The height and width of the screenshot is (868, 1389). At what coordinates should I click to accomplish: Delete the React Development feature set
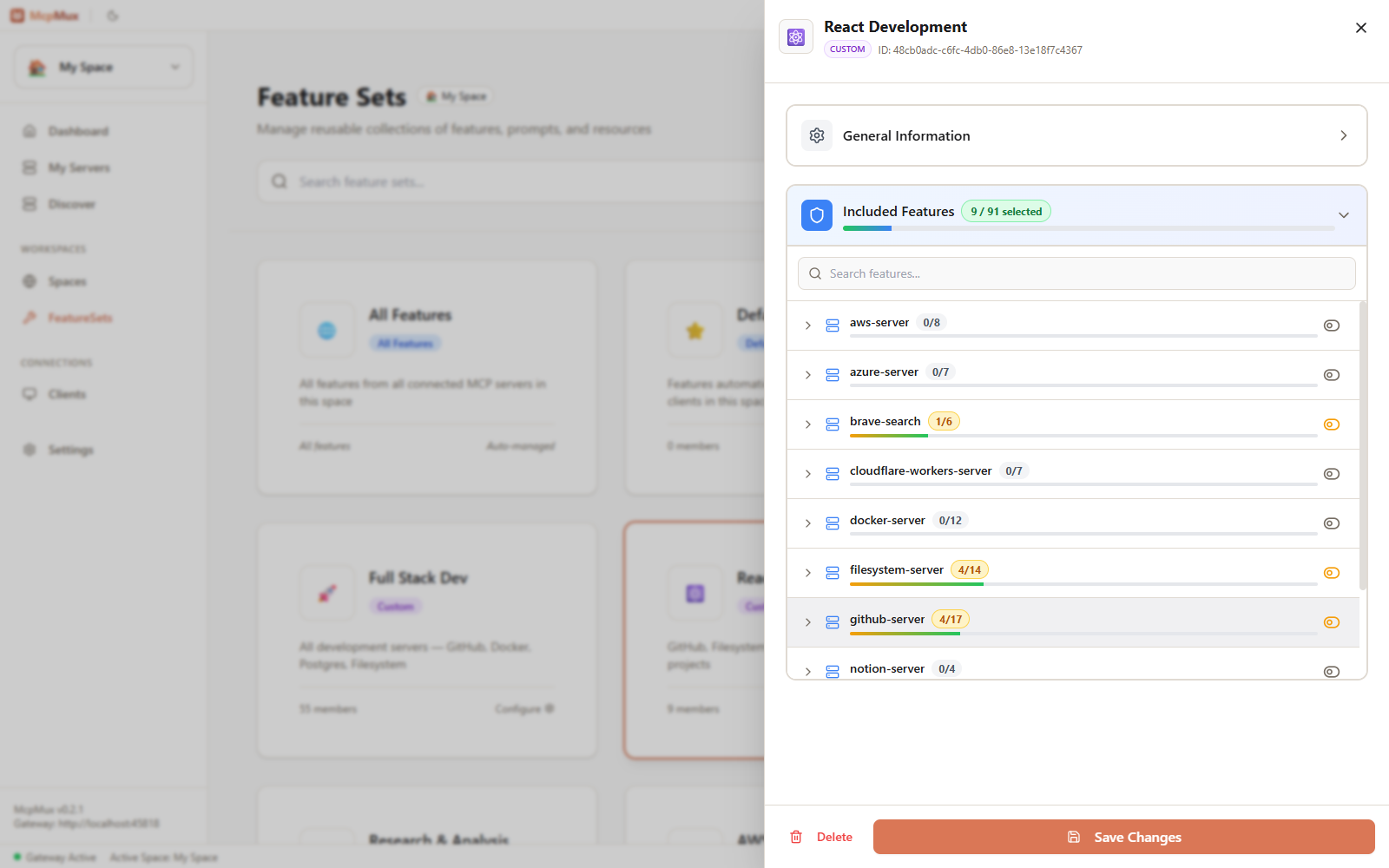(821, 836)
